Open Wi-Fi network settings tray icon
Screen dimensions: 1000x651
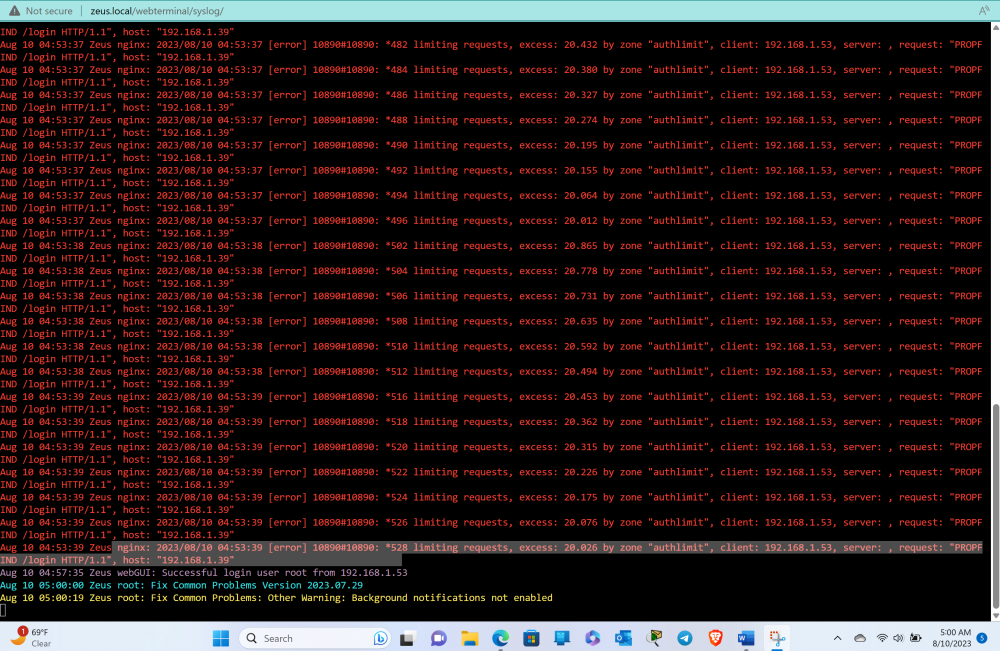point(882,638)
